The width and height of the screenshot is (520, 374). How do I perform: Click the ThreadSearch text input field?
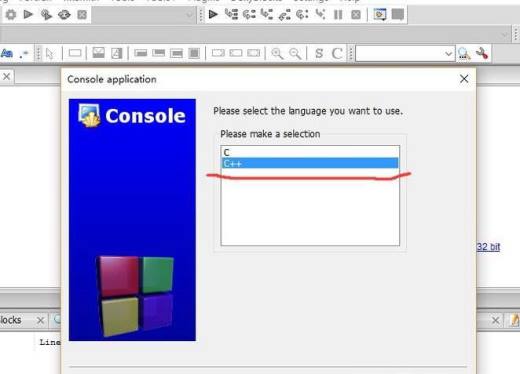point(399,53)
